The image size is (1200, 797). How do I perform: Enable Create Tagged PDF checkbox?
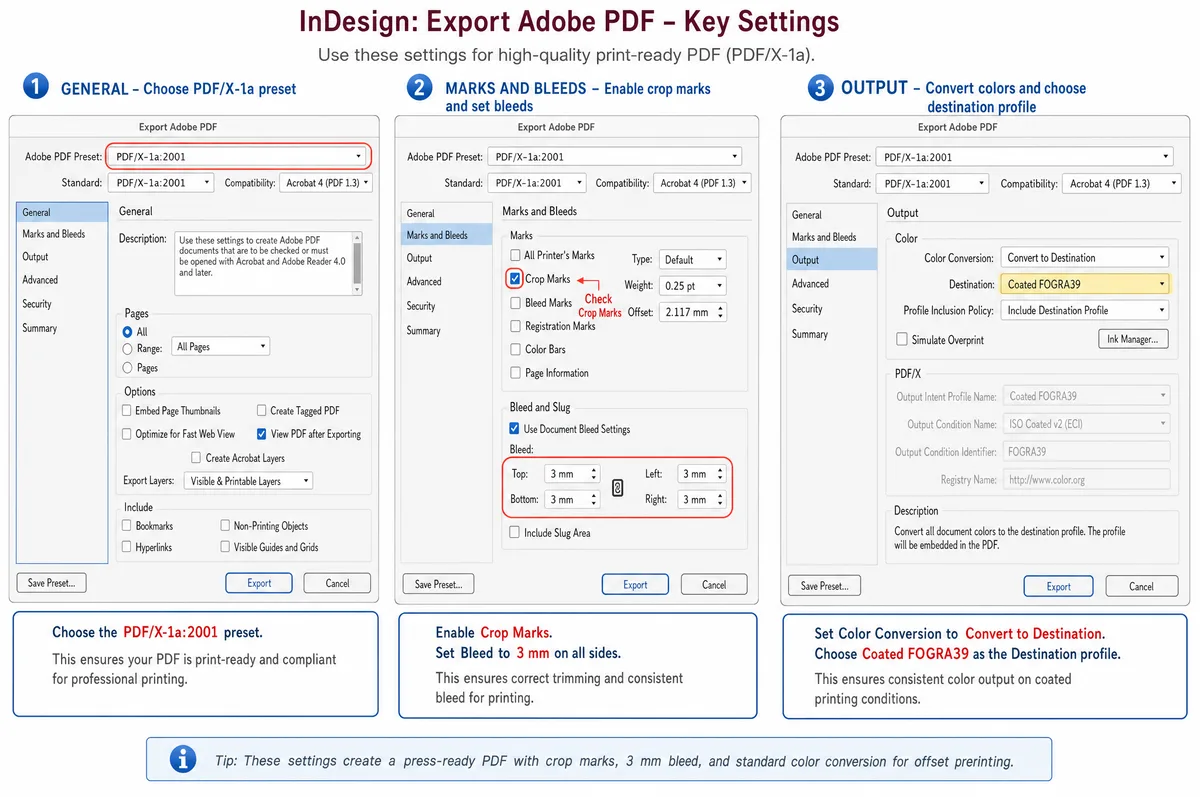pyautogui.click(x=262, y=411)
